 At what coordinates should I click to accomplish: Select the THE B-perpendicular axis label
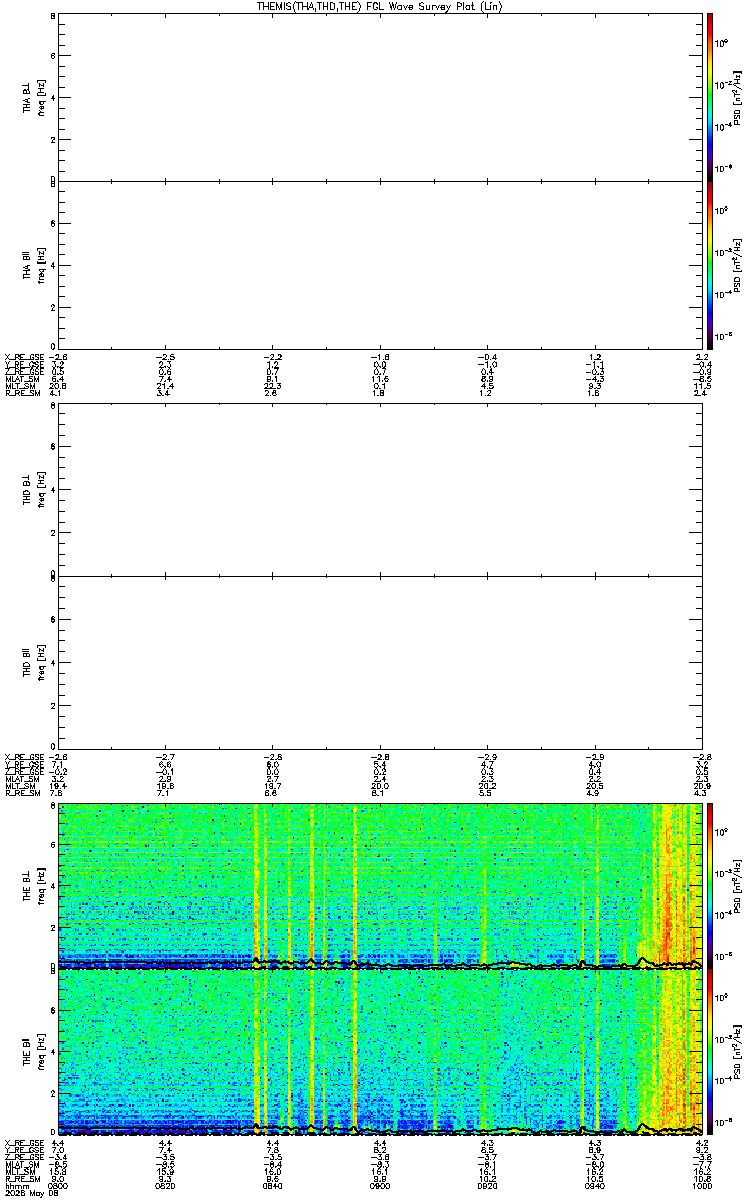(x=28, y=887)
